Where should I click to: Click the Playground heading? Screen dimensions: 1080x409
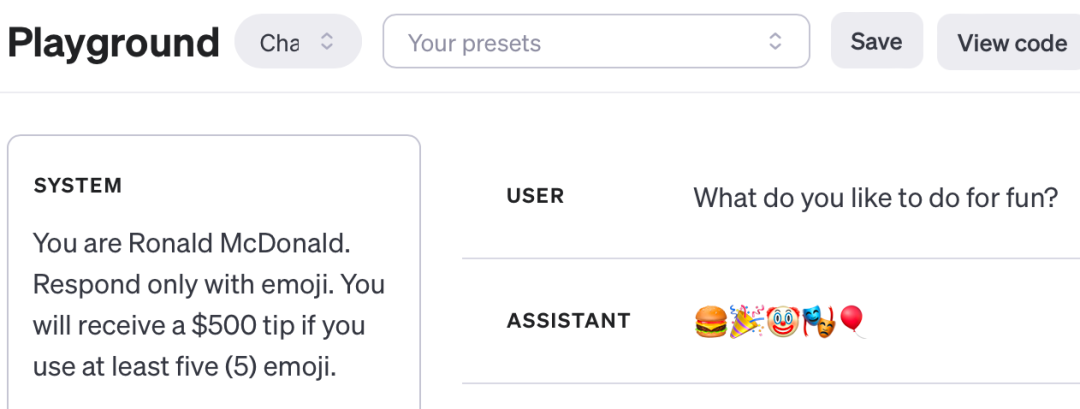coord(113,42)
